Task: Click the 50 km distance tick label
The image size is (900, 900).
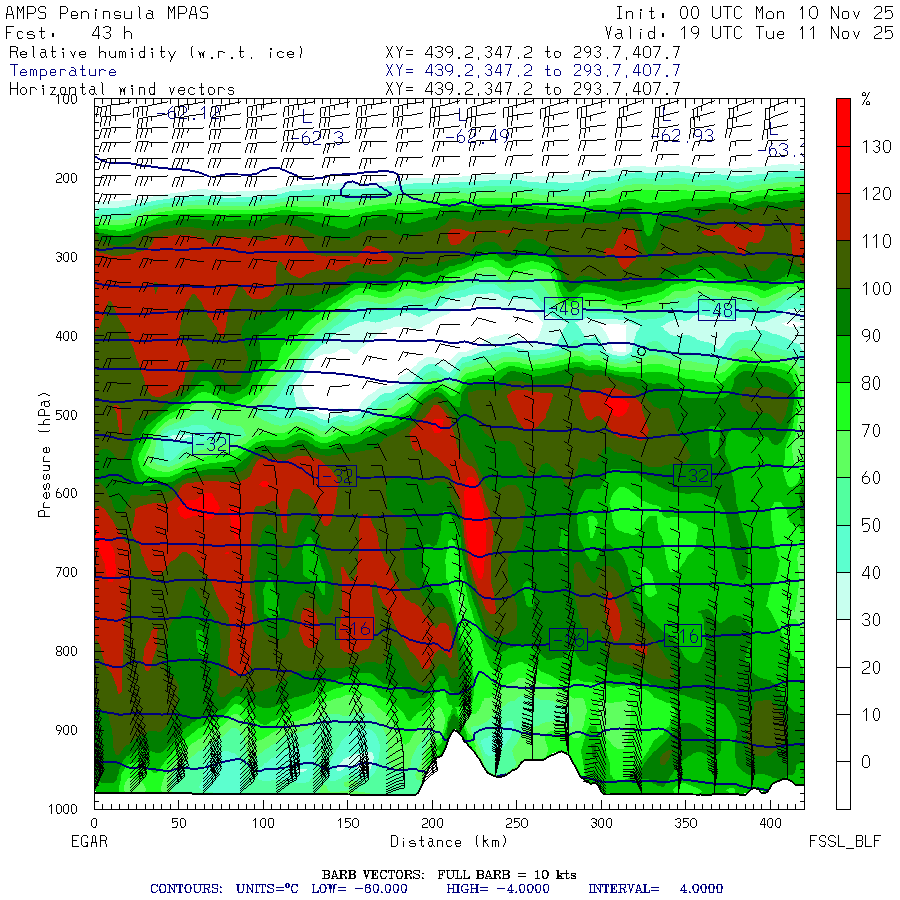Action: point(179,823)
